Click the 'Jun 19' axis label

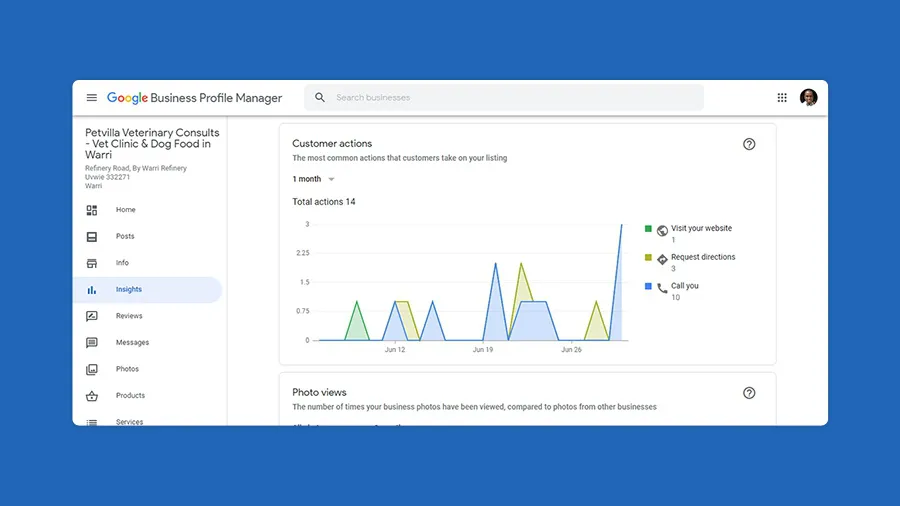[483, 349]
